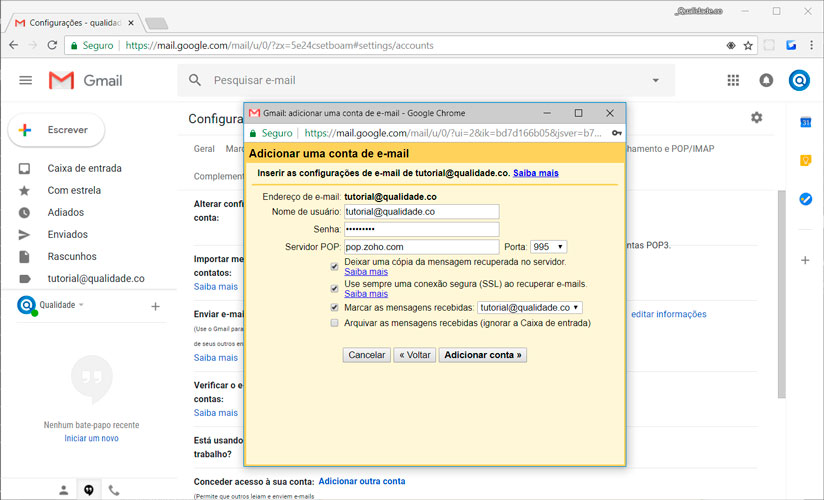Click Escrever compose button
The width and height of the screenshot is (824, 500).
click(x=56, y=130)
